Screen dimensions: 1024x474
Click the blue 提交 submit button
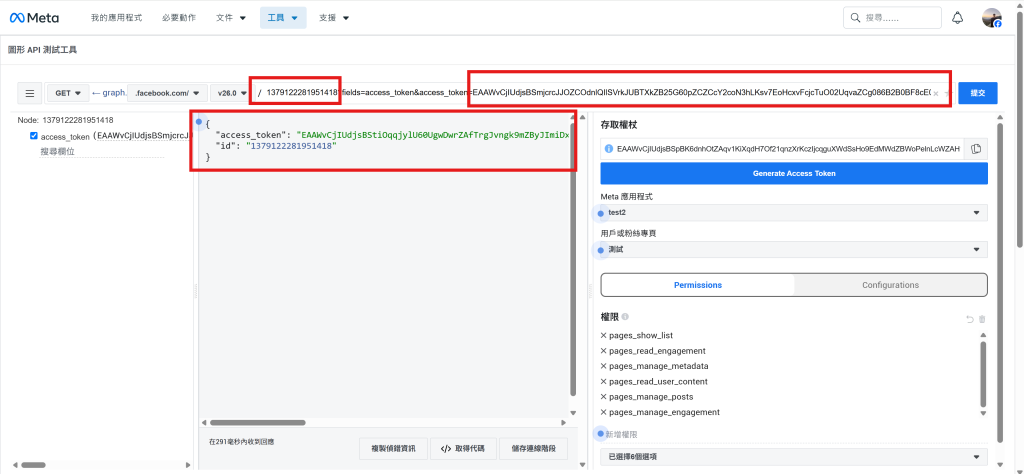click(x=978, y=93)
